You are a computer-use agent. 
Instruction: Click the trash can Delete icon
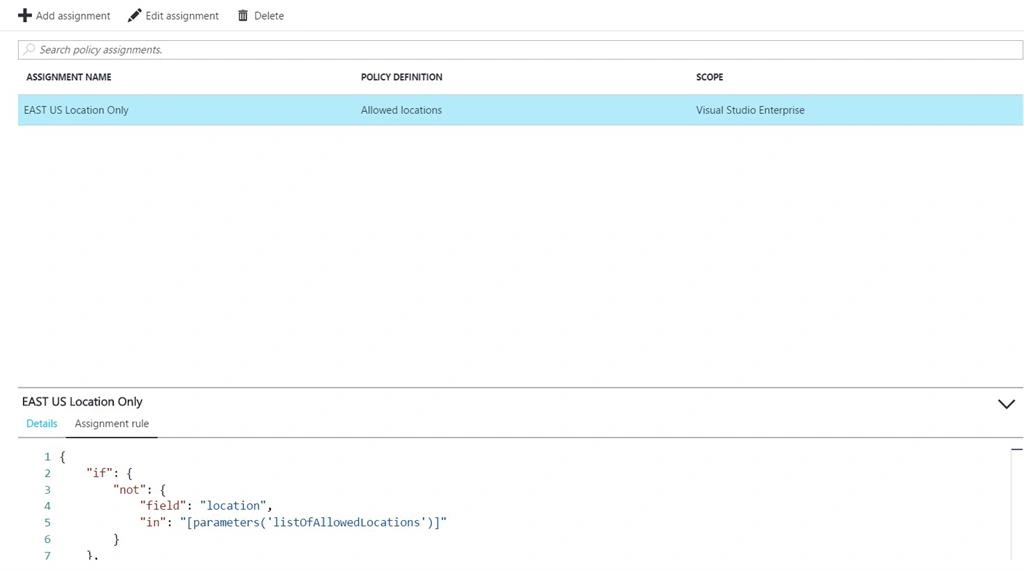243,15
